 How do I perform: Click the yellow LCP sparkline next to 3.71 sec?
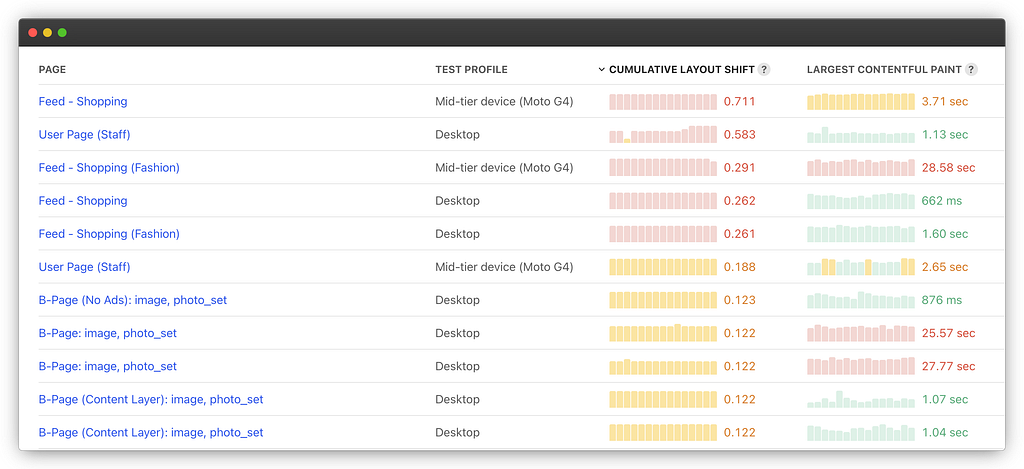[x=861, y=101]
